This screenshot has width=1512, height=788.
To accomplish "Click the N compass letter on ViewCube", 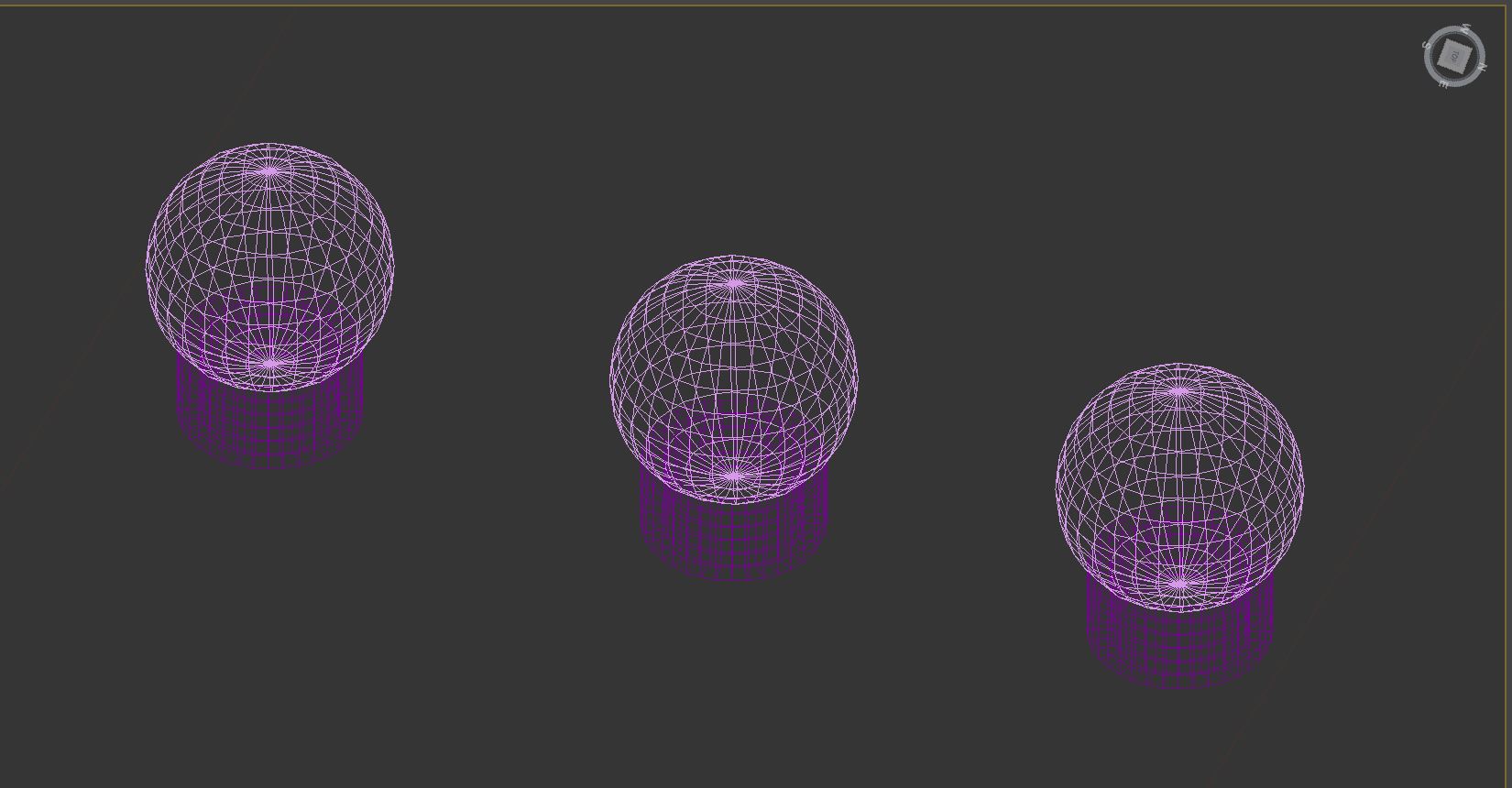I will coord(1483,67).
